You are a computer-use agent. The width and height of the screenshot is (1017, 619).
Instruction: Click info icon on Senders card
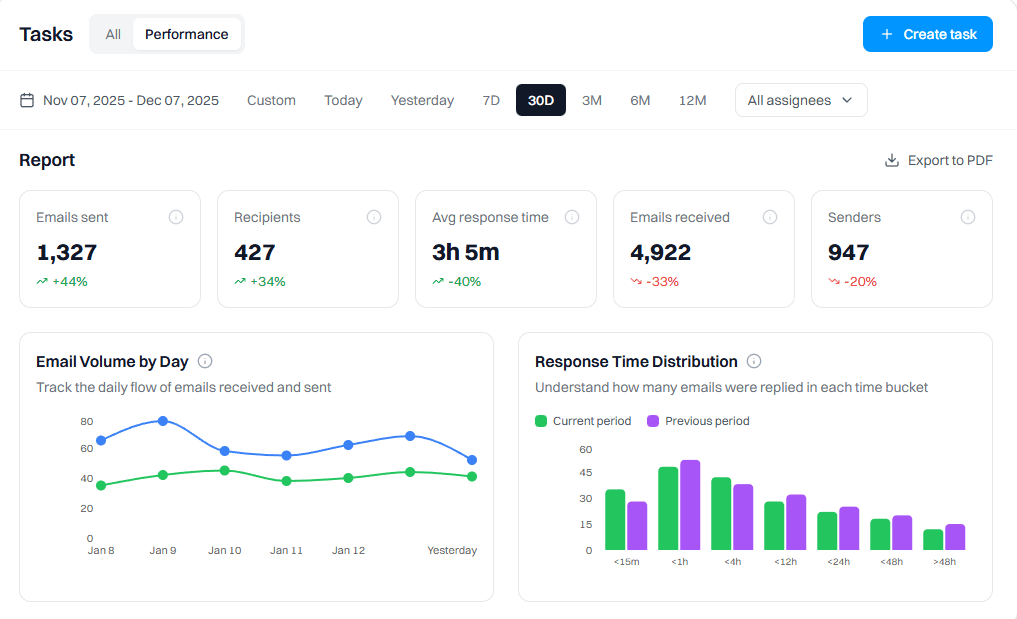click(968, 217)
